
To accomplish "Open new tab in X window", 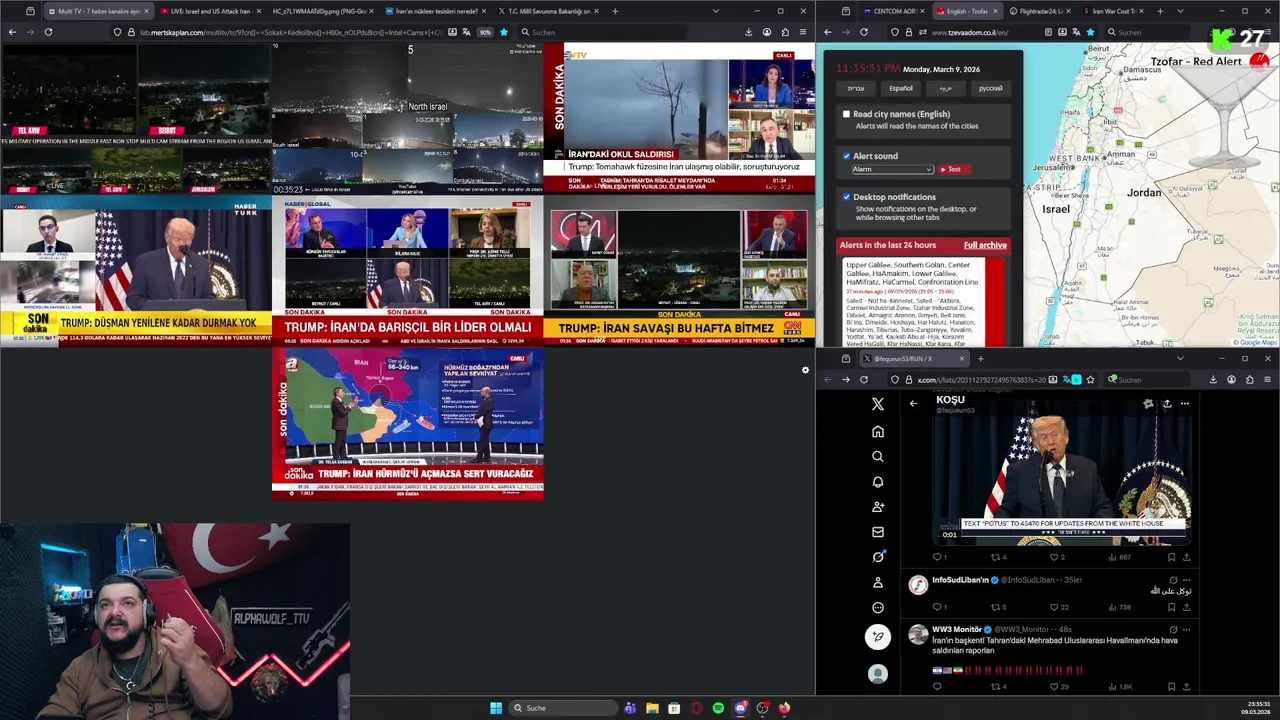I will coord(980,358).
